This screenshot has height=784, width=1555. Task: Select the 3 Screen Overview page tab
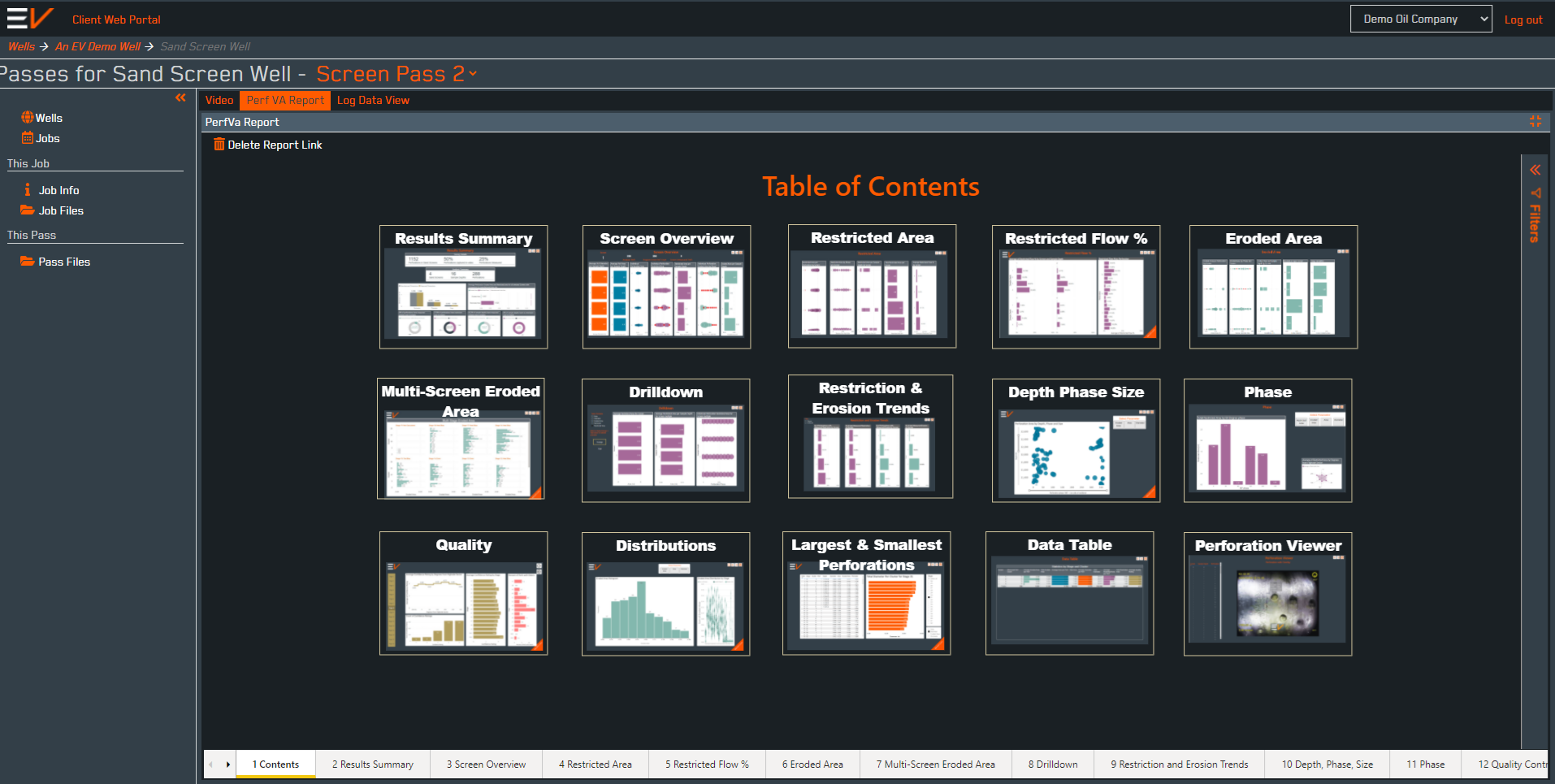point(486,765)
